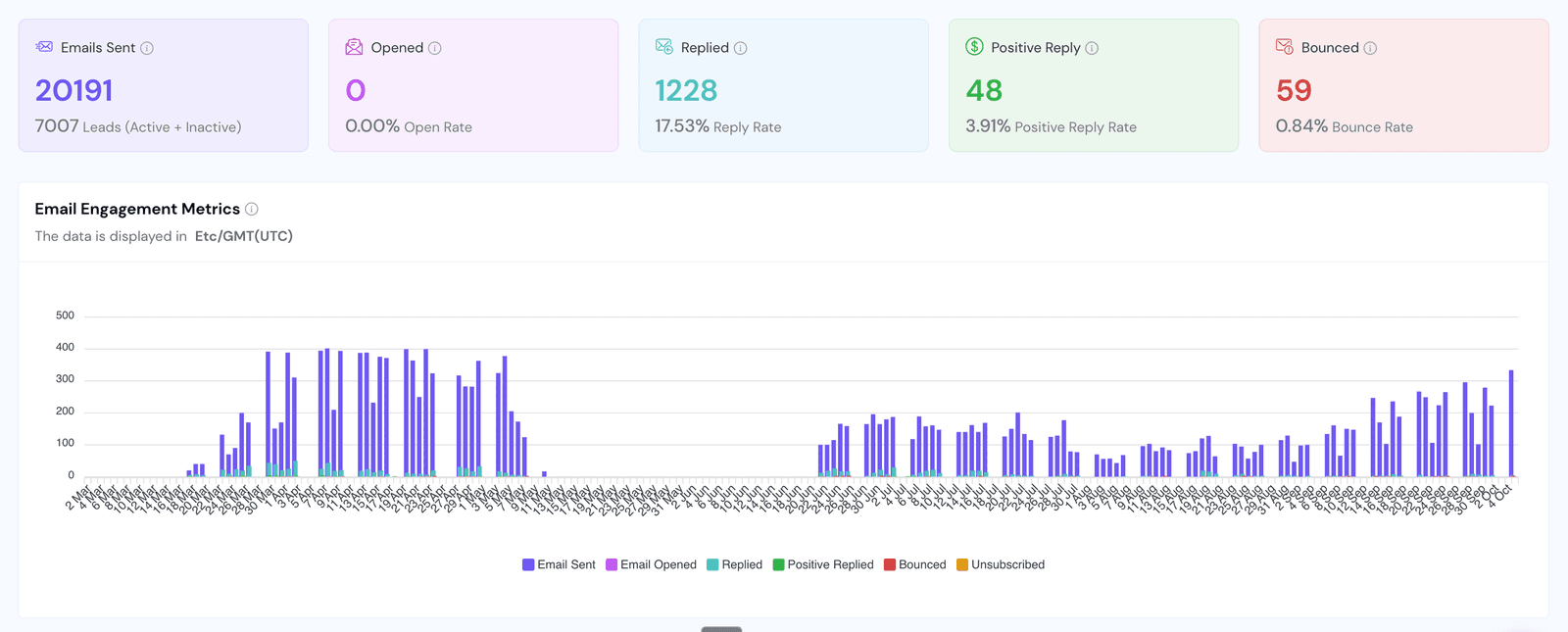Toggle the Email Opened legend series
This screenshot has width=1568, height=632.
click(x=651, y=564)
